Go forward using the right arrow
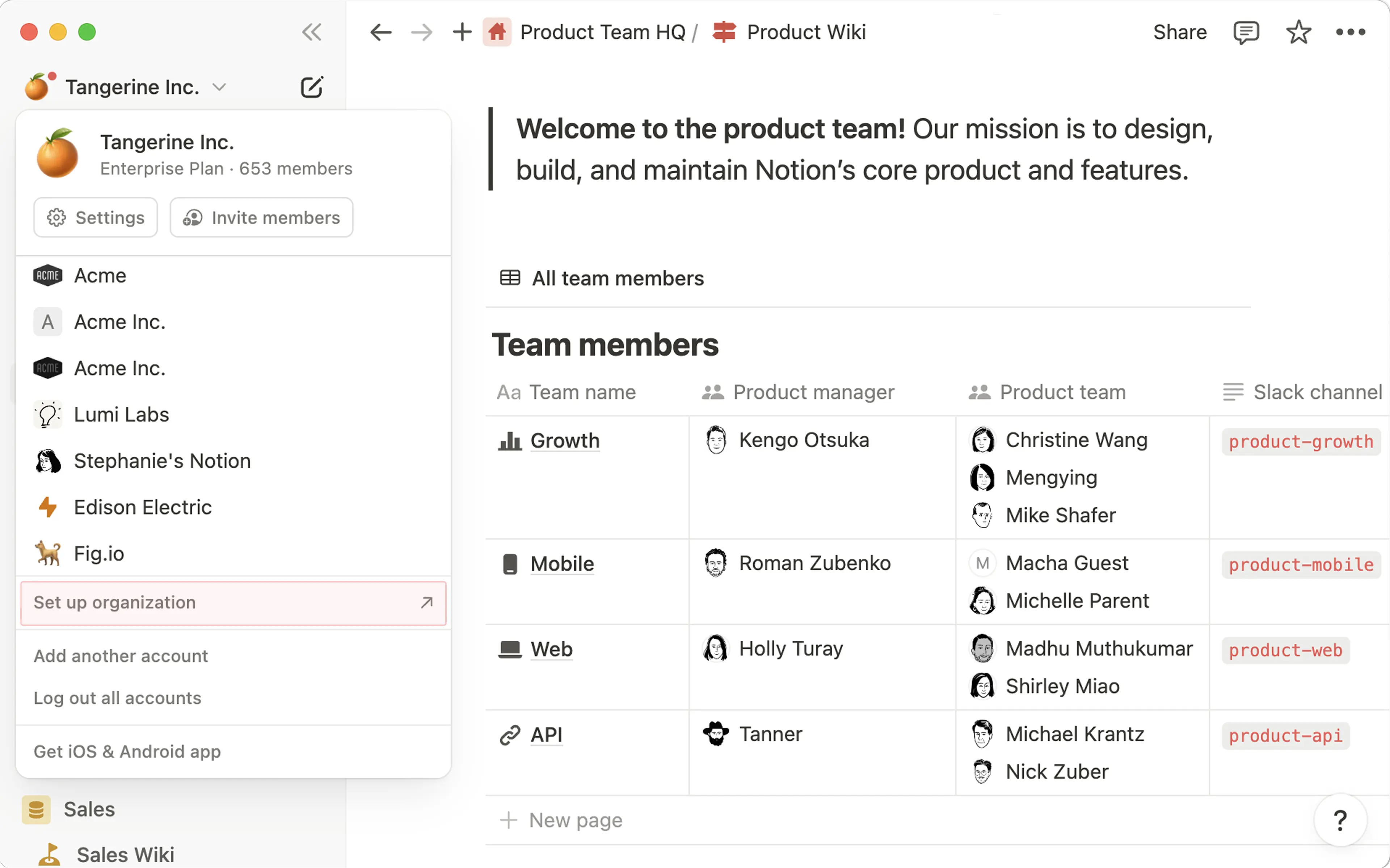This screenshot has width=1390, height=868. [421, 32]
